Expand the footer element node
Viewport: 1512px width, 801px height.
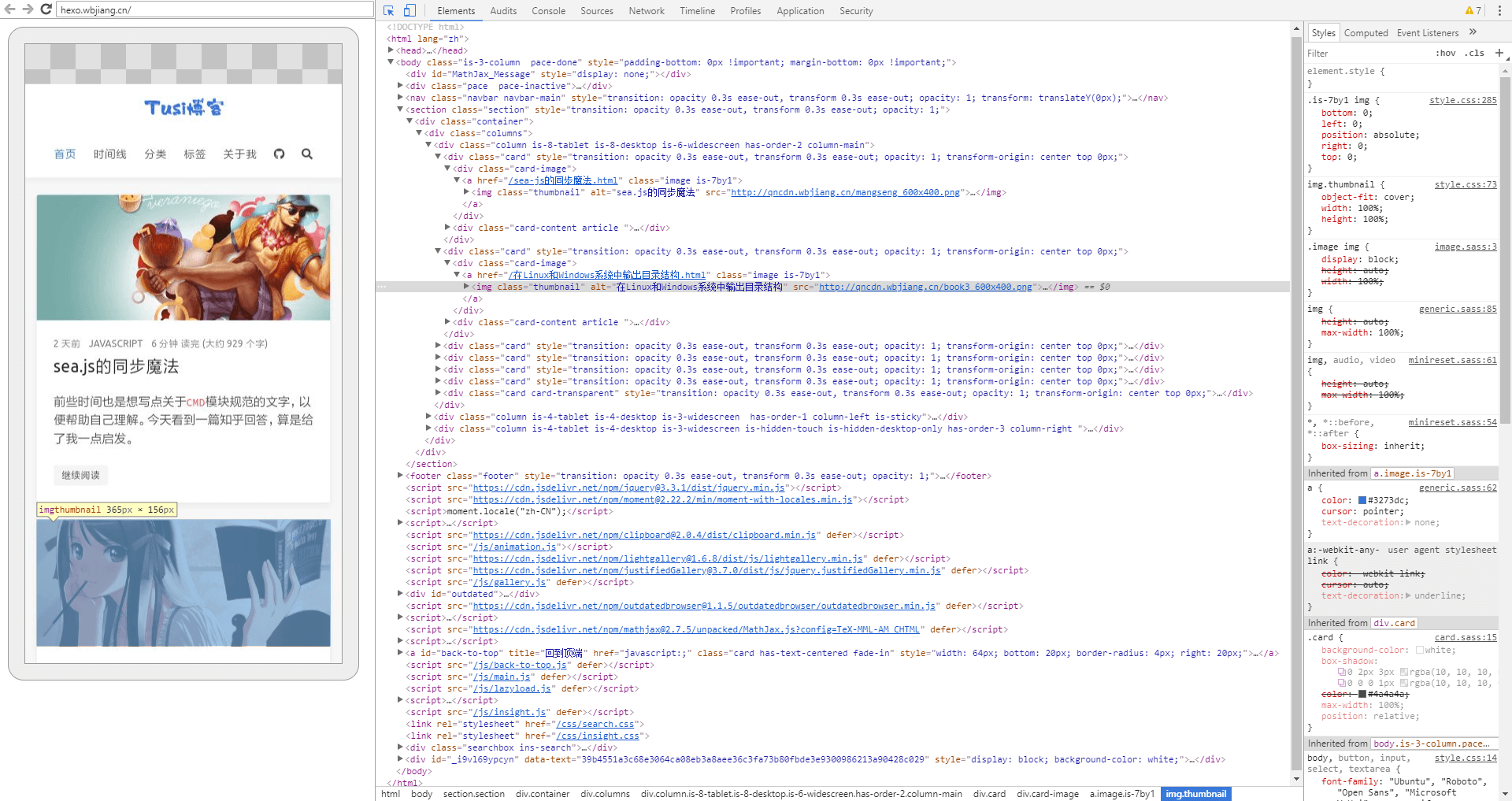coord(400,476)
